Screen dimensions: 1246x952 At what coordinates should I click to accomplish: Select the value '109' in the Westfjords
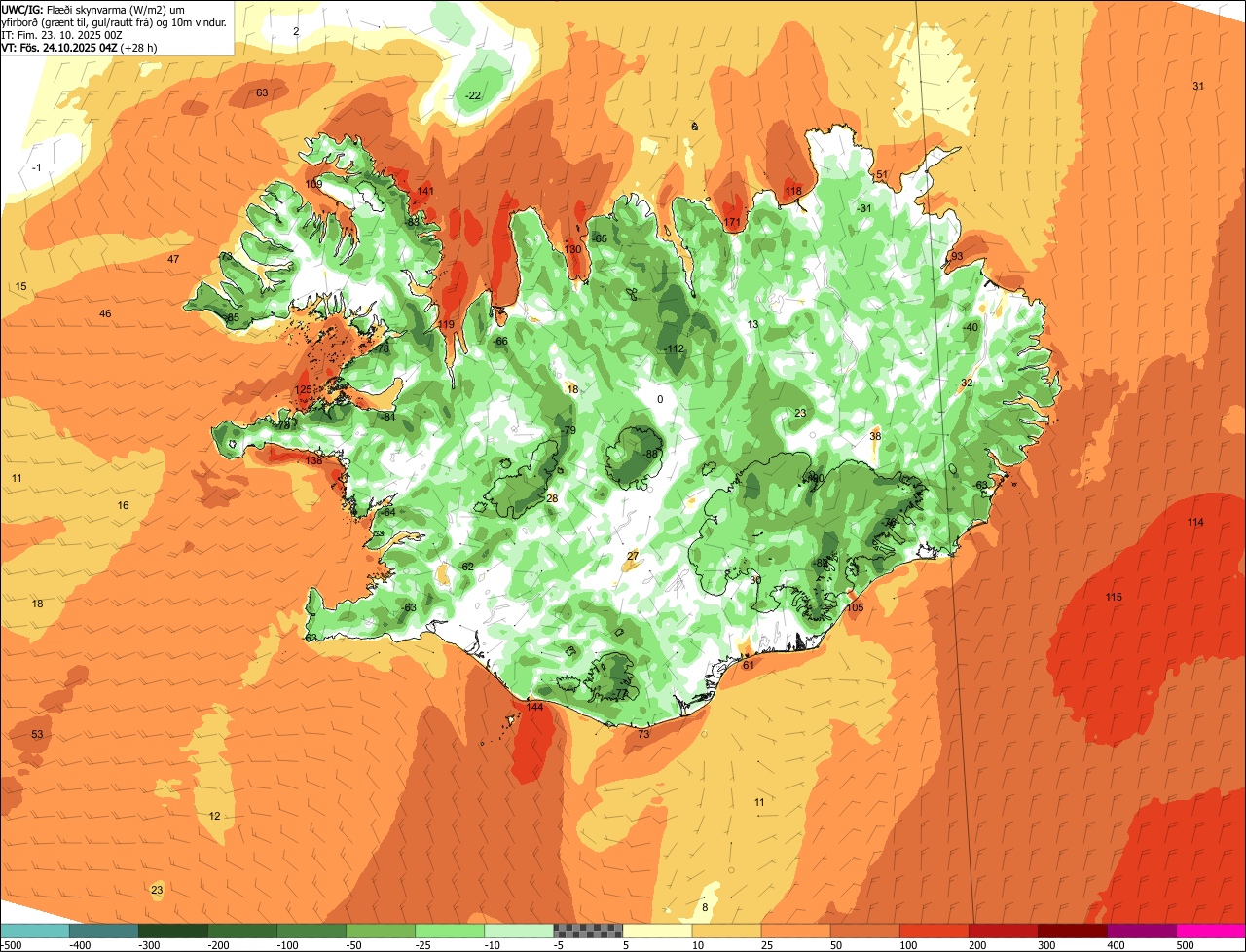[313, 184]
